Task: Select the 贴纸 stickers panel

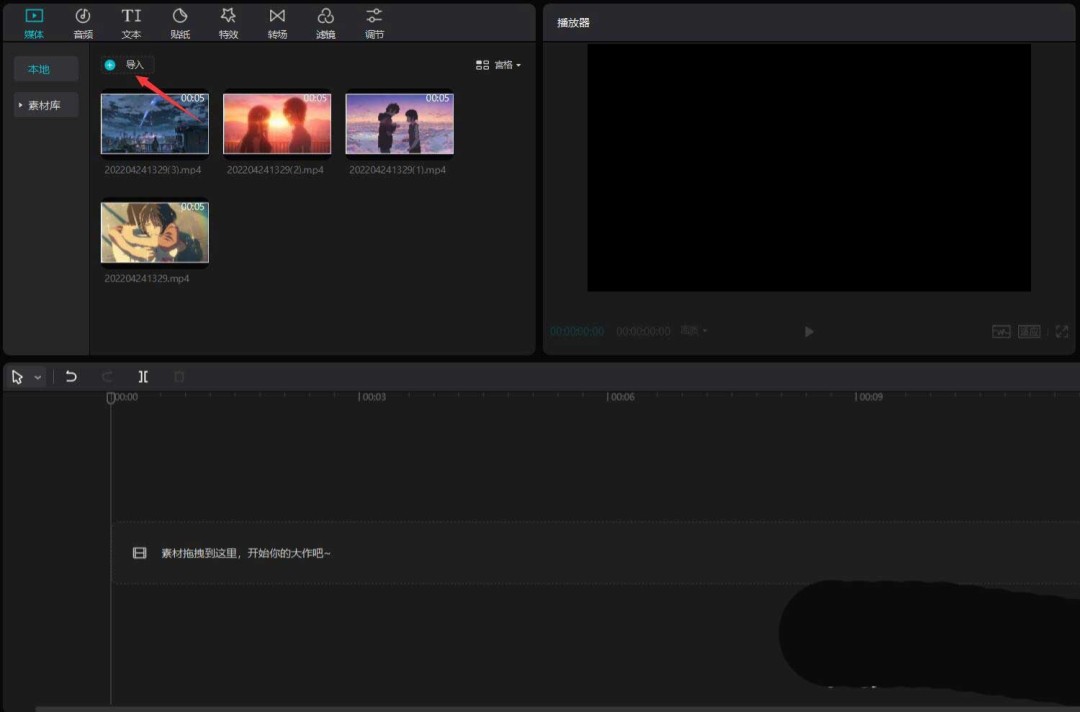Action: pyautogui.click(x=180, y=21)
